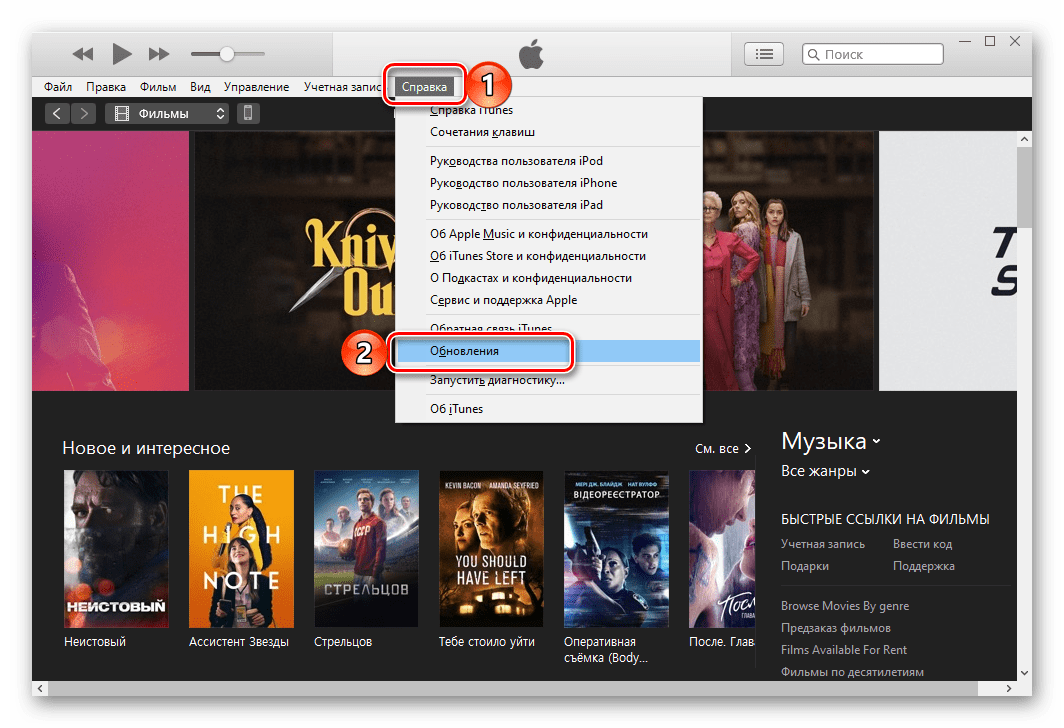This screenshot has height=728, width=1064.
Task: Select Обновления from the help menu
Action: (464, 351)
